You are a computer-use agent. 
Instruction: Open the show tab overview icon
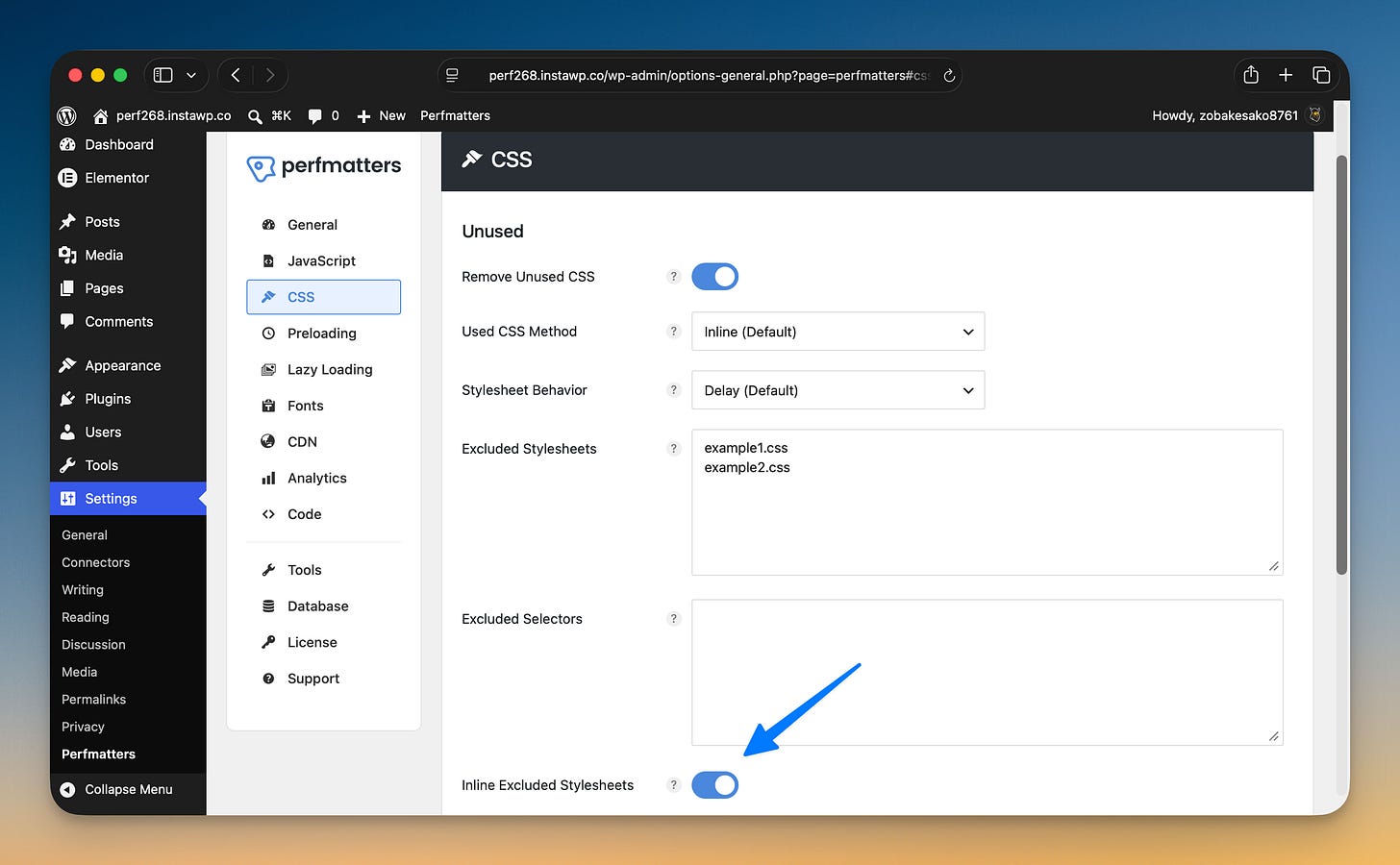[1321, 75]
